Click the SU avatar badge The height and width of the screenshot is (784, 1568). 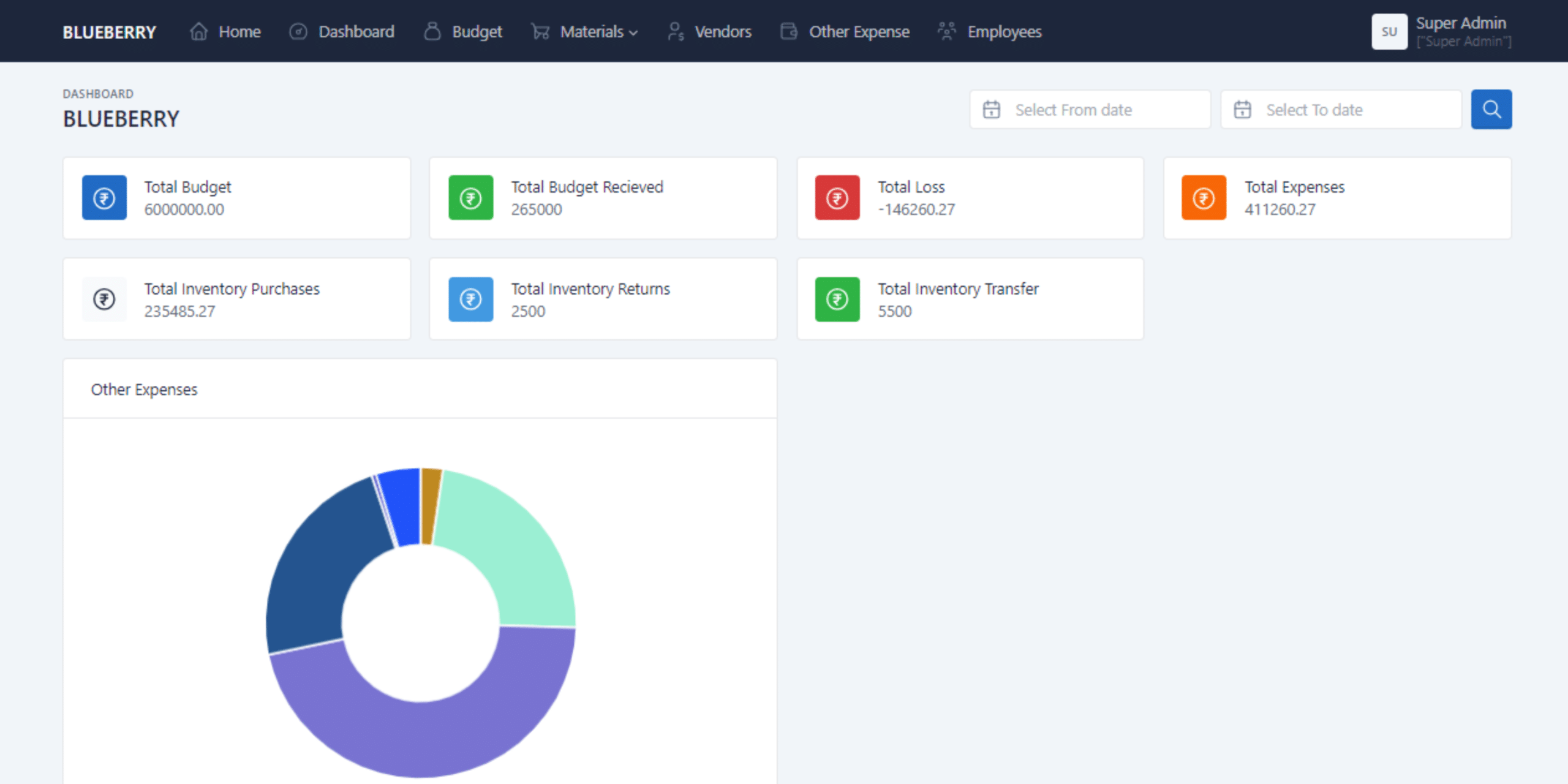coord(1390,31)
